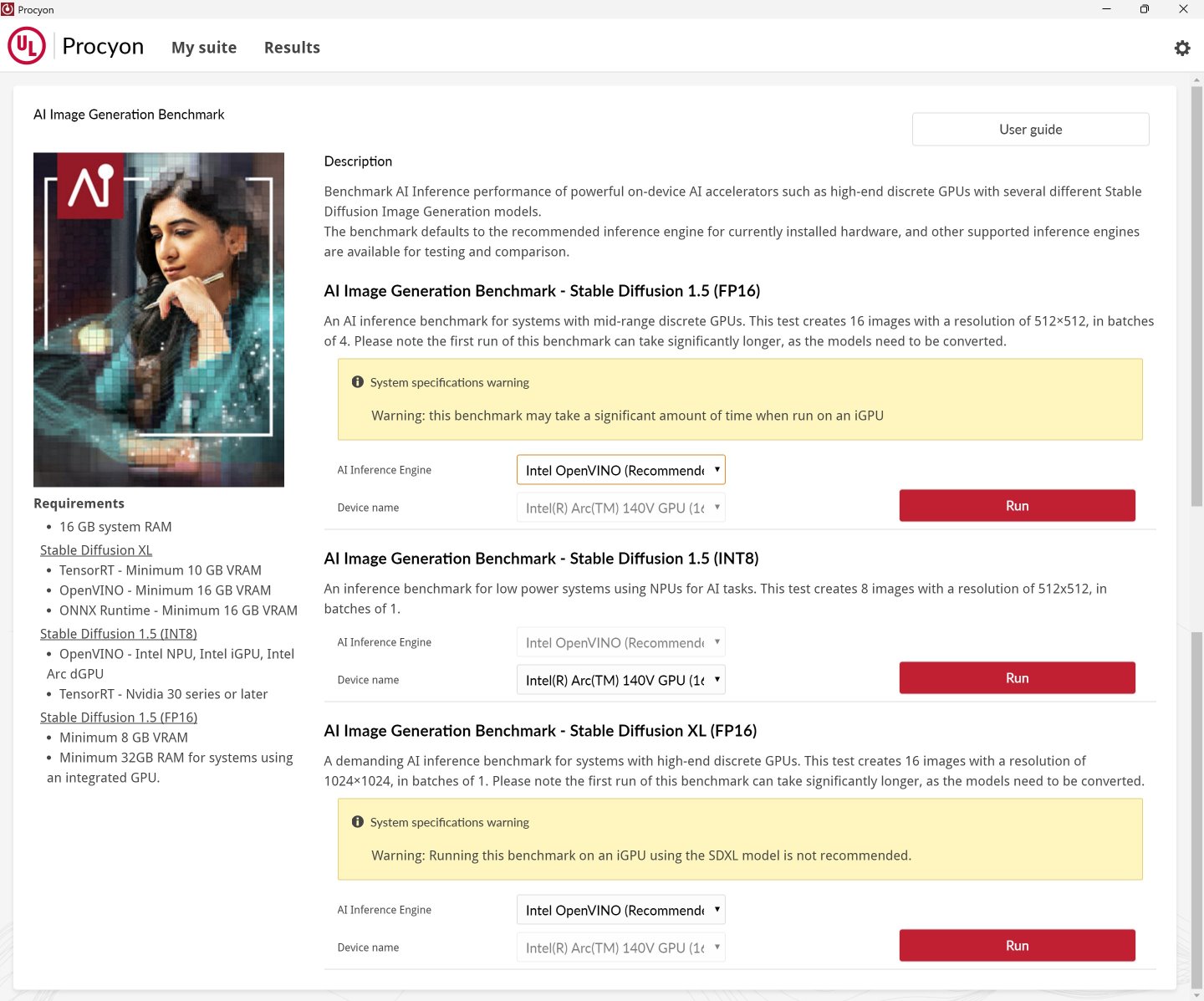The image size is (1204, 1001).
Task: Click ONNX Runtime - Minimum 16 GB VRAM line
Action: 178,610
